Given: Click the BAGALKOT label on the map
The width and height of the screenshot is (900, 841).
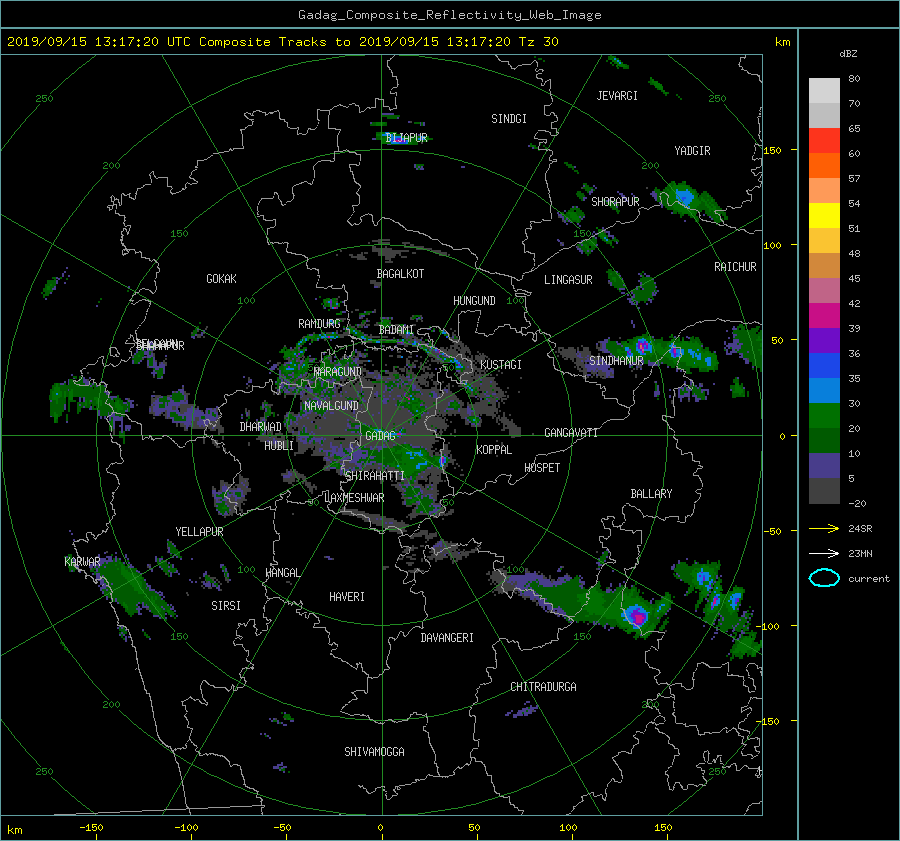Looking at the screenshot, I should pyautogui.click(x=400, y=274).
